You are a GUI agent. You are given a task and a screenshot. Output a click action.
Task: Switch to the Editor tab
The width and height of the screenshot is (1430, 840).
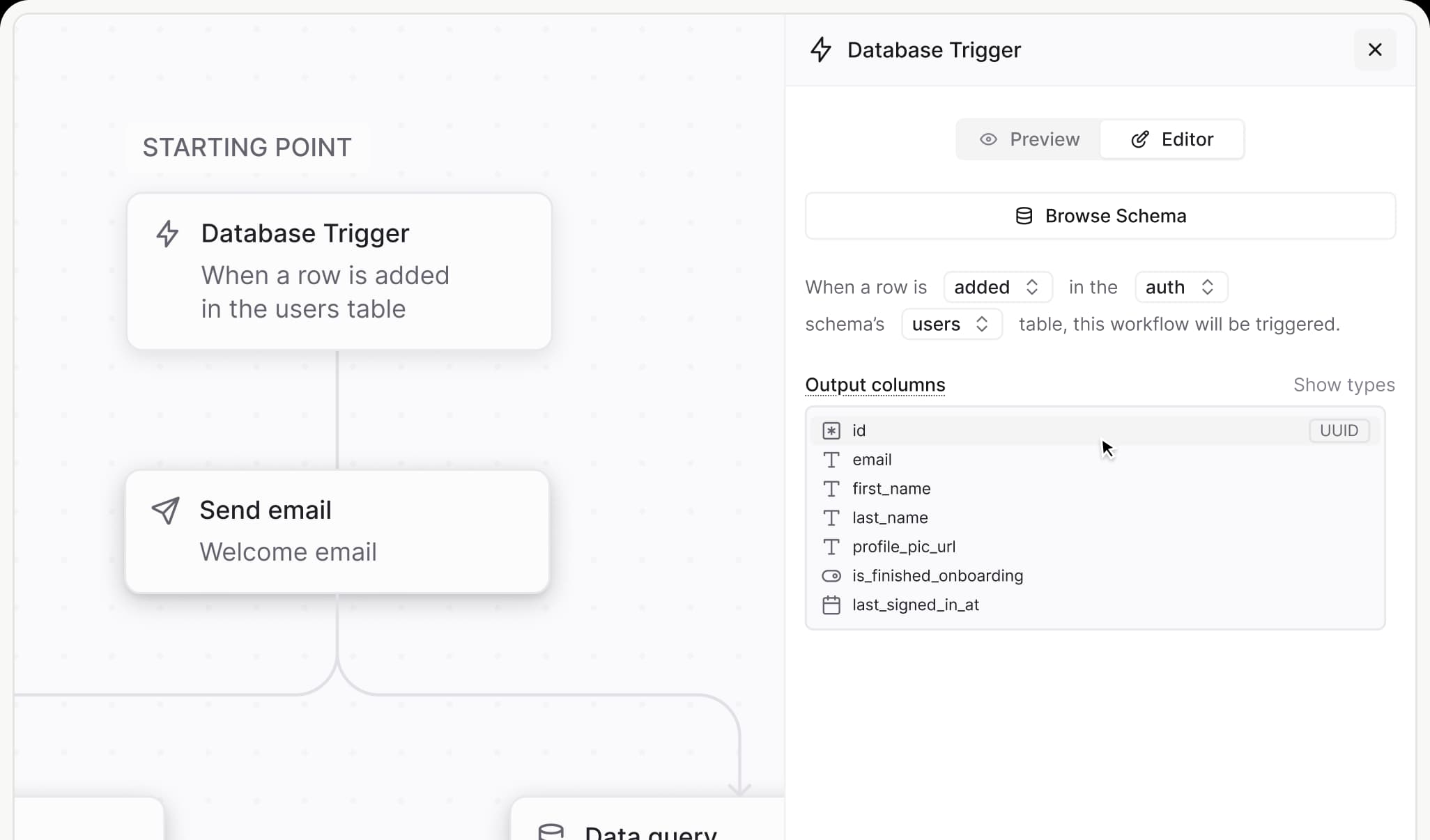coord(1172,139)
